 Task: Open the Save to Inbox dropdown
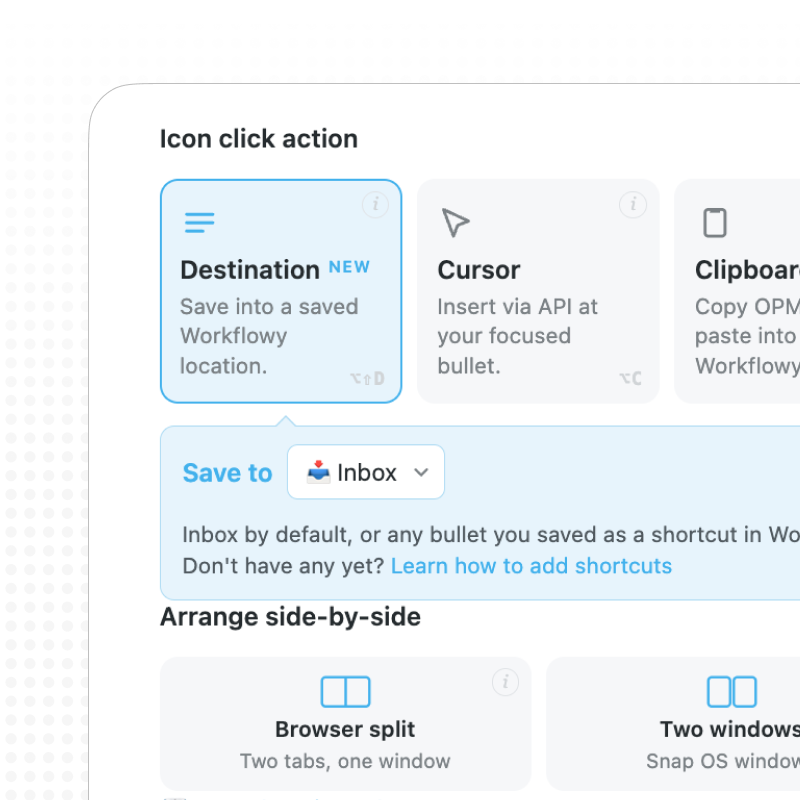coord(366,472)
